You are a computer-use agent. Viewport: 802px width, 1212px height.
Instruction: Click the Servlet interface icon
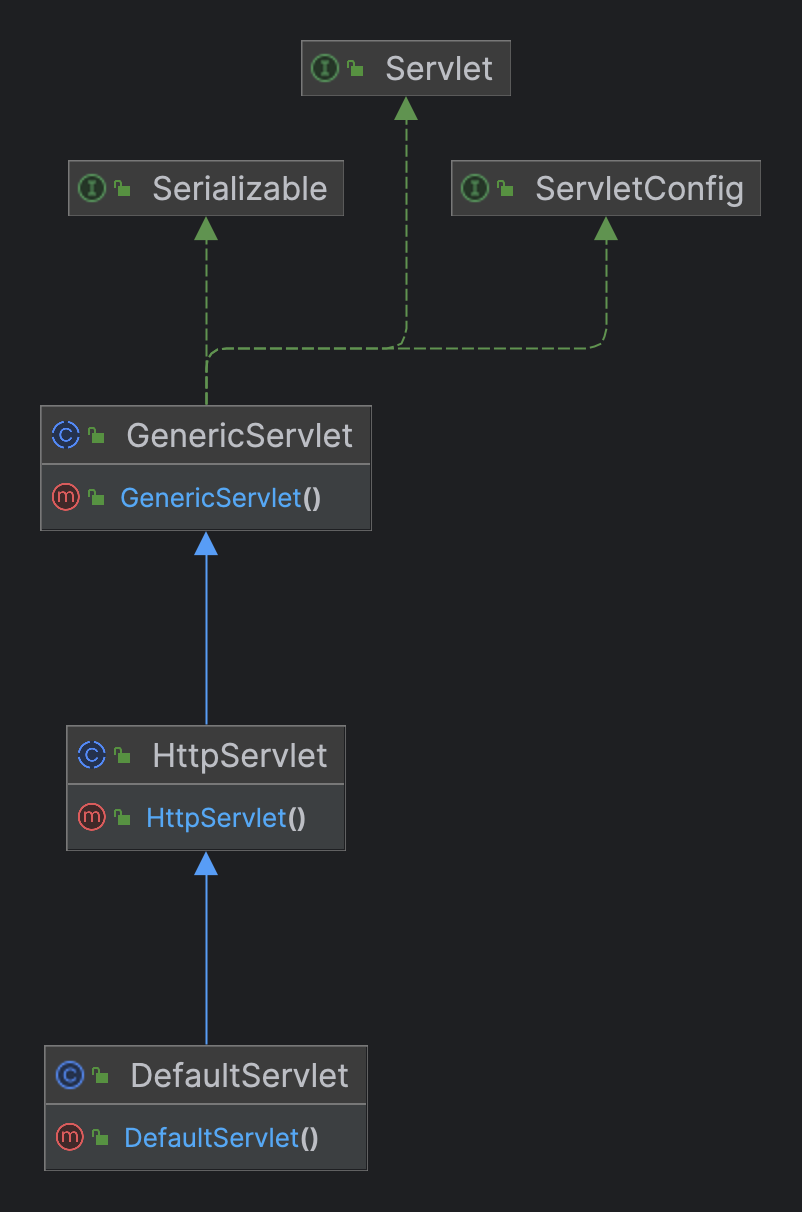(324, 68)
